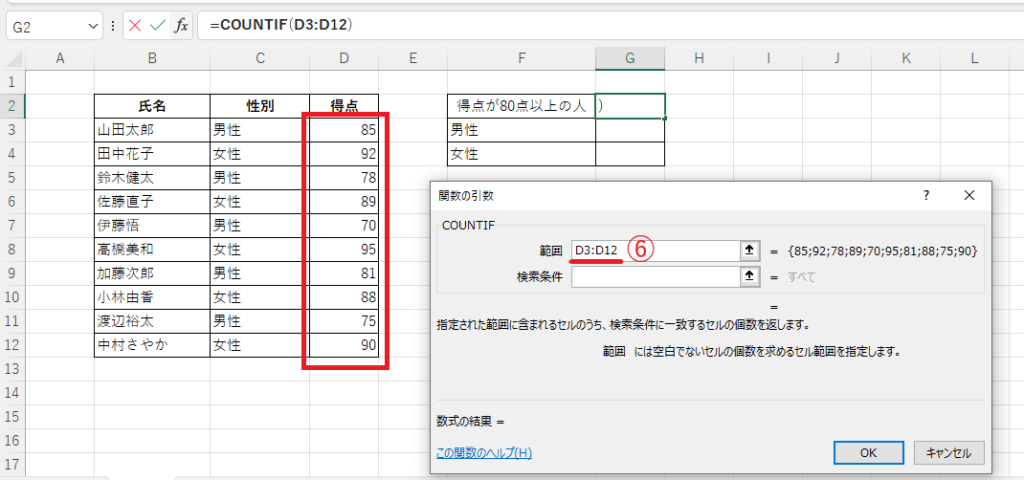Click the empty 検索条件 input field
The width and height of the screenshot is (1024, 480).
click(655, 277)
